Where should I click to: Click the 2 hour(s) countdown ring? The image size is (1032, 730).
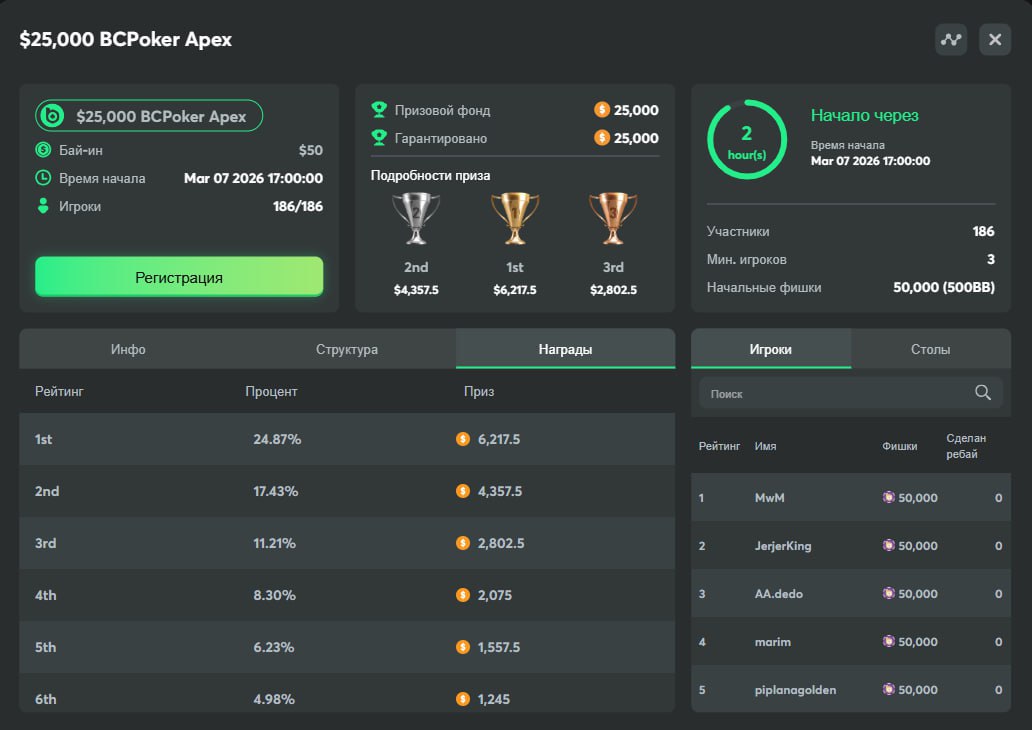click(x=746, y=139)
